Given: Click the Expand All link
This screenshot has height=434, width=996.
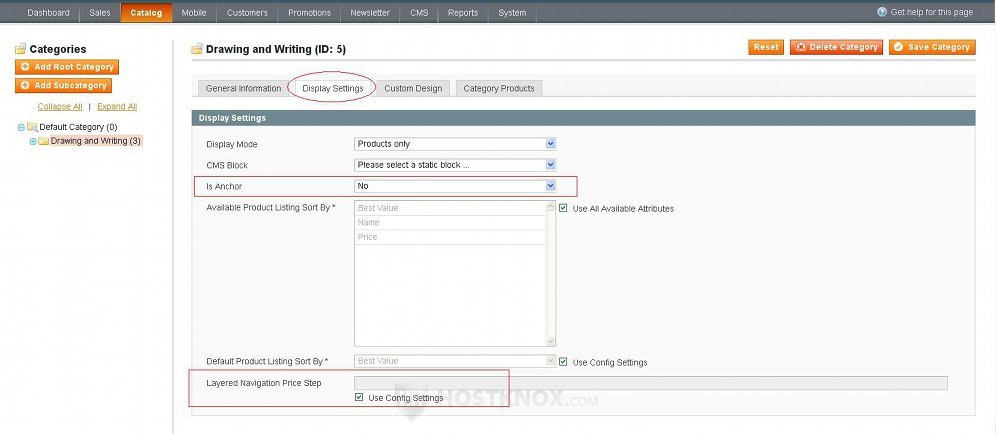Looking at the screenshot, I should coord(117,106).
